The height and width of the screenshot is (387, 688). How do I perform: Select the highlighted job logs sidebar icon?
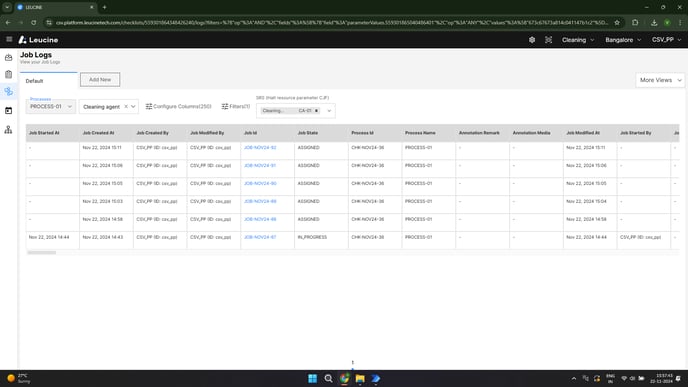point(8,92)
